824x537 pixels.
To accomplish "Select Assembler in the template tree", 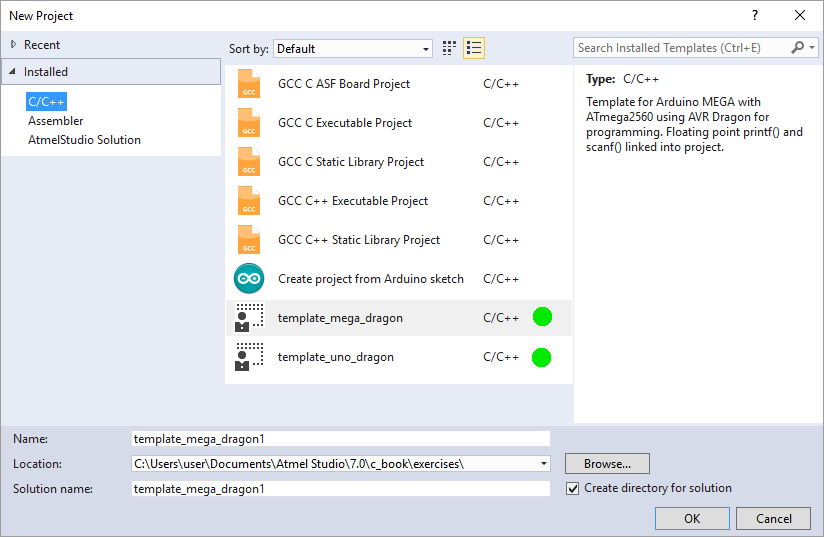I will (x=56, y=121).
